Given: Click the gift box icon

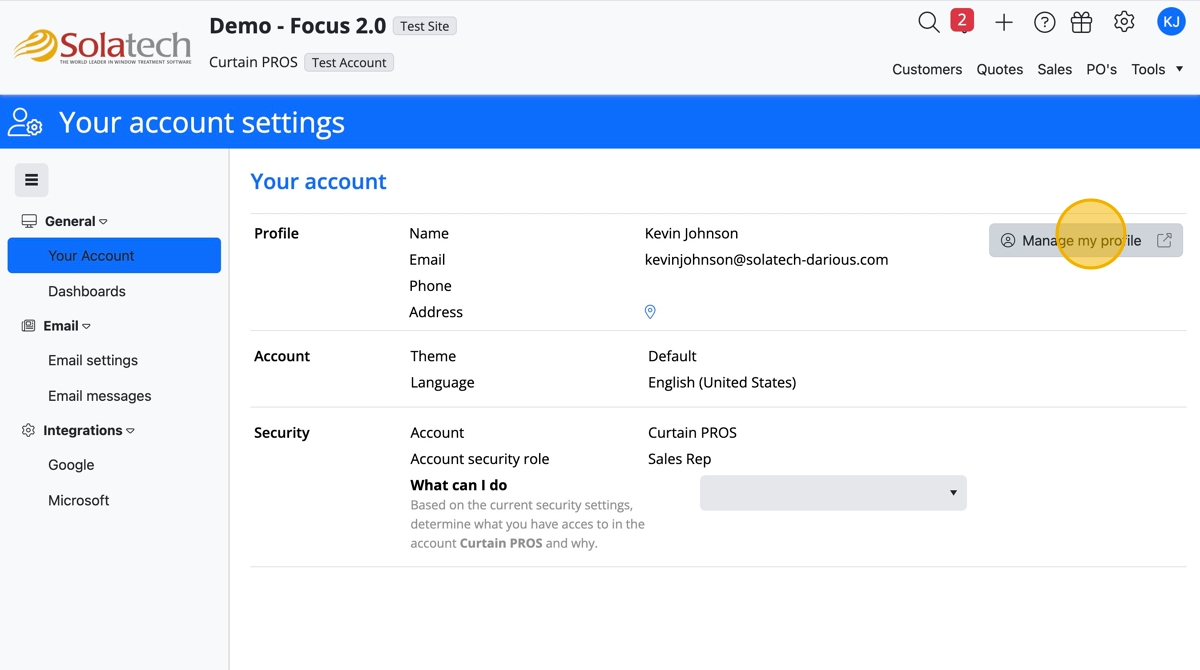Looking at the screenshot, I should [1081, 22].
